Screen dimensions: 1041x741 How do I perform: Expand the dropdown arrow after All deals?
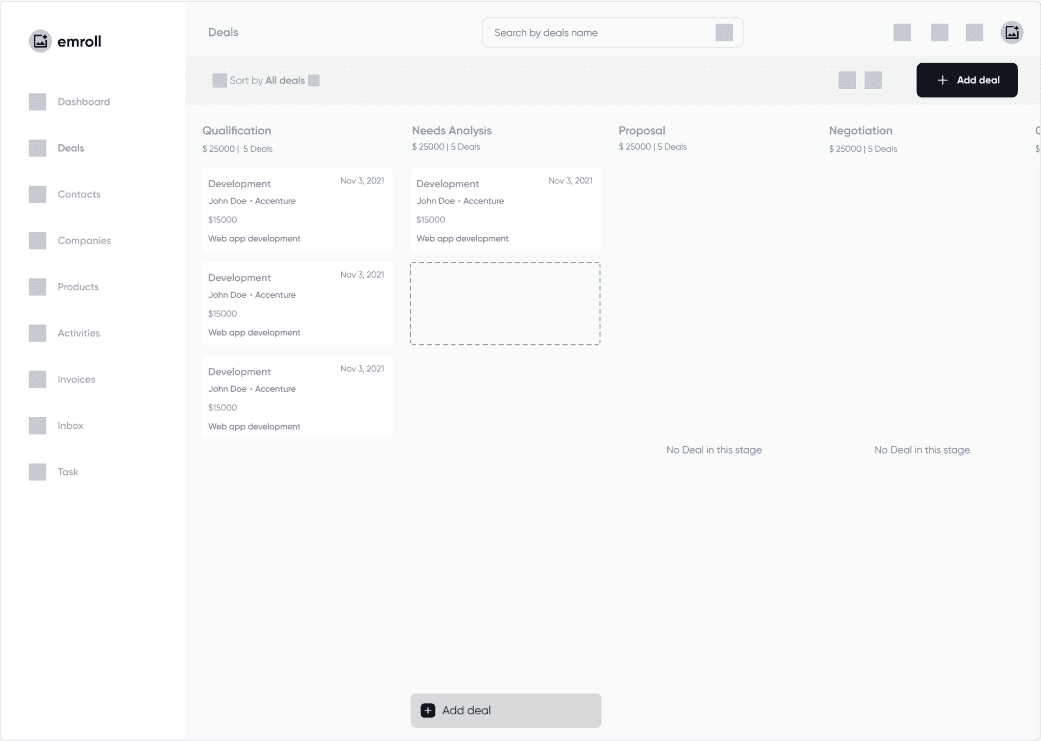click(313, 80)
